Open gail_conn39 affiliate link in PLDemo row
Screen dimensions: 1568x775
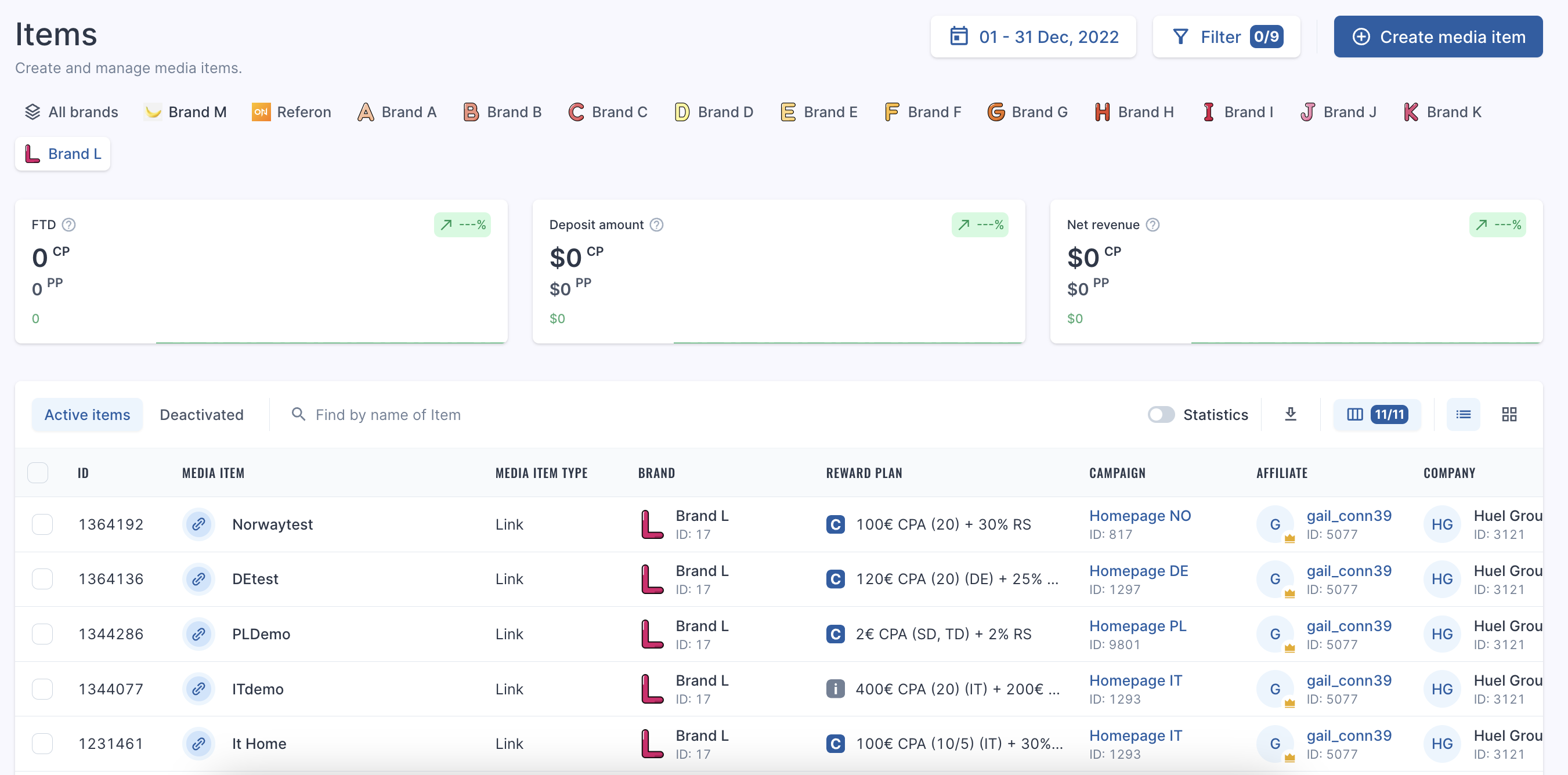click(x=1349, y=625)
